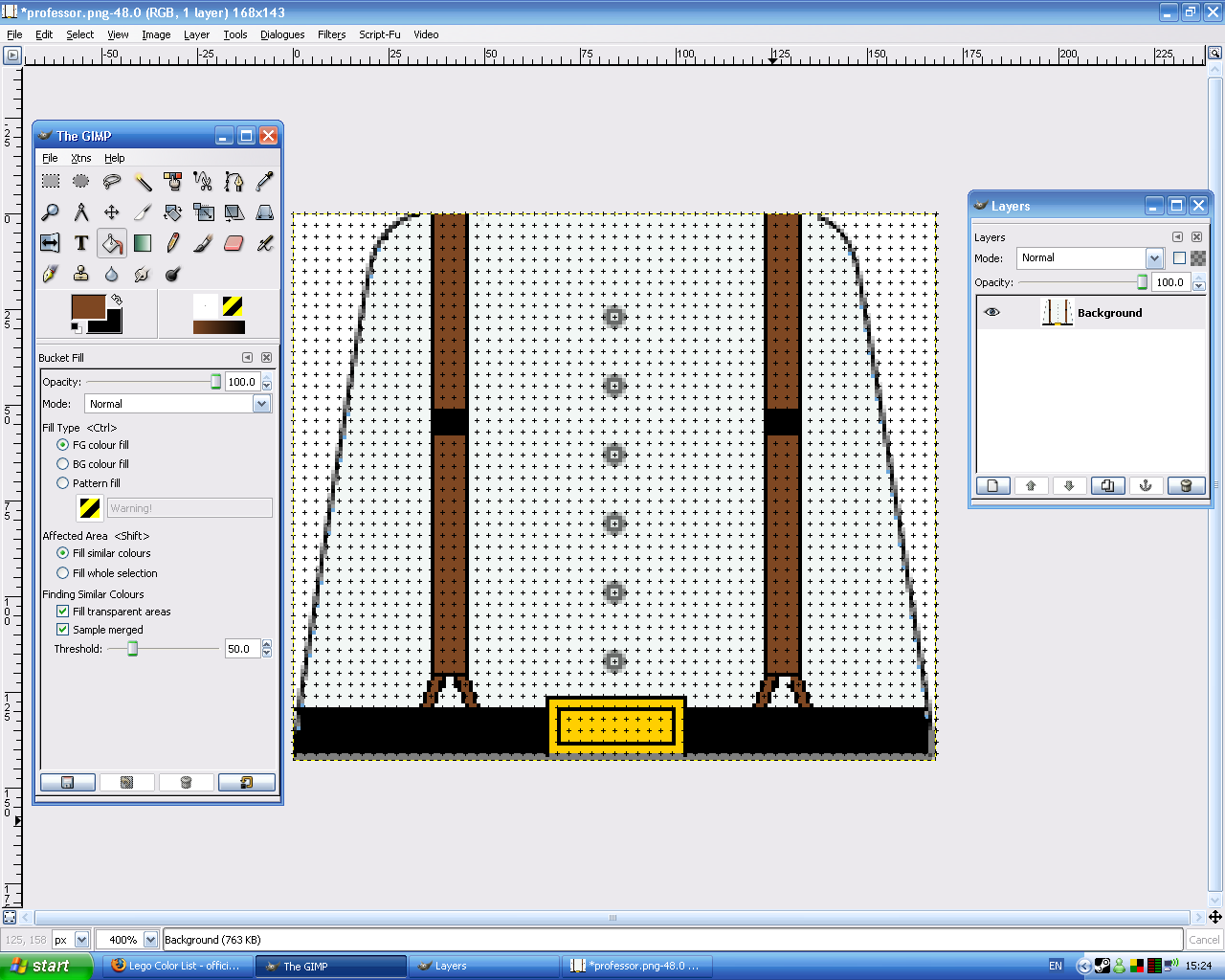Click the Windows start button
Image resolution: width=1225 pixels, height=980 pixels.
click(45, 966)
